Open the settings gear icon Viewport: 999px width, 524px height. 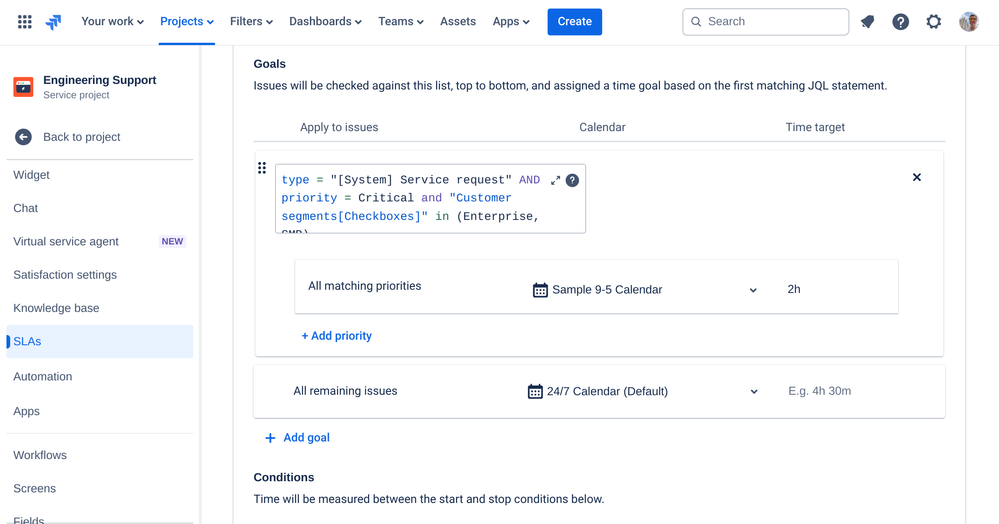click(x=934, y=22)
